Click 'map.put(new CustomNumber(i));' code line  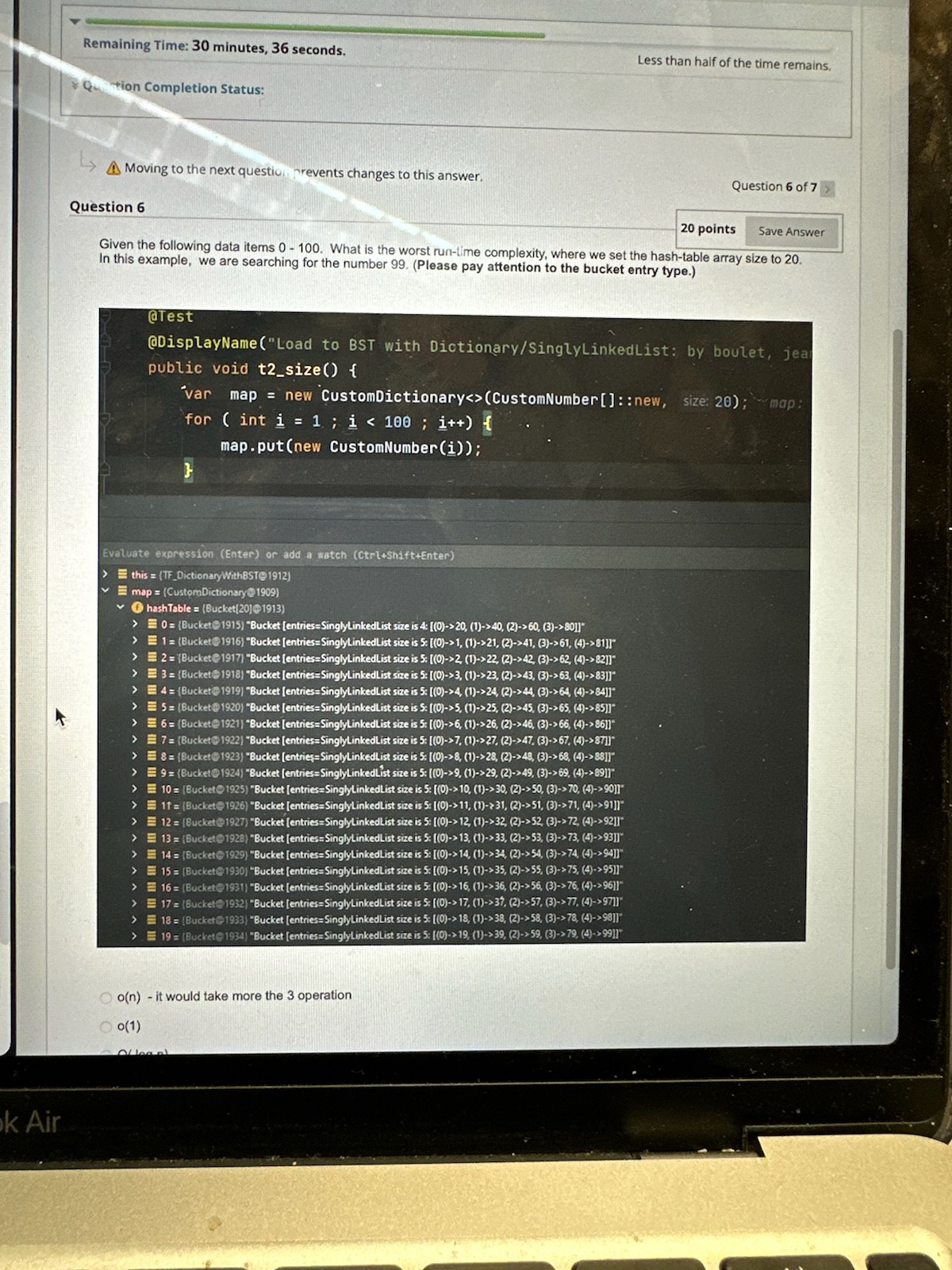pyautogui.click(x=351, y=447)
